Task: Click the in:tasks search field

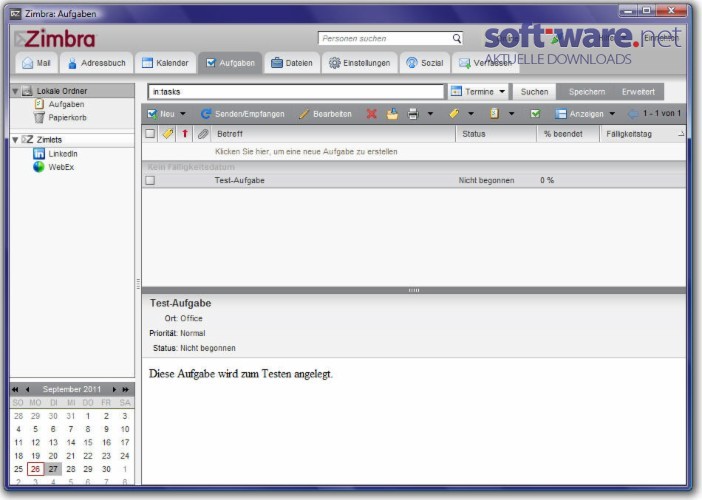Action: 295,92
